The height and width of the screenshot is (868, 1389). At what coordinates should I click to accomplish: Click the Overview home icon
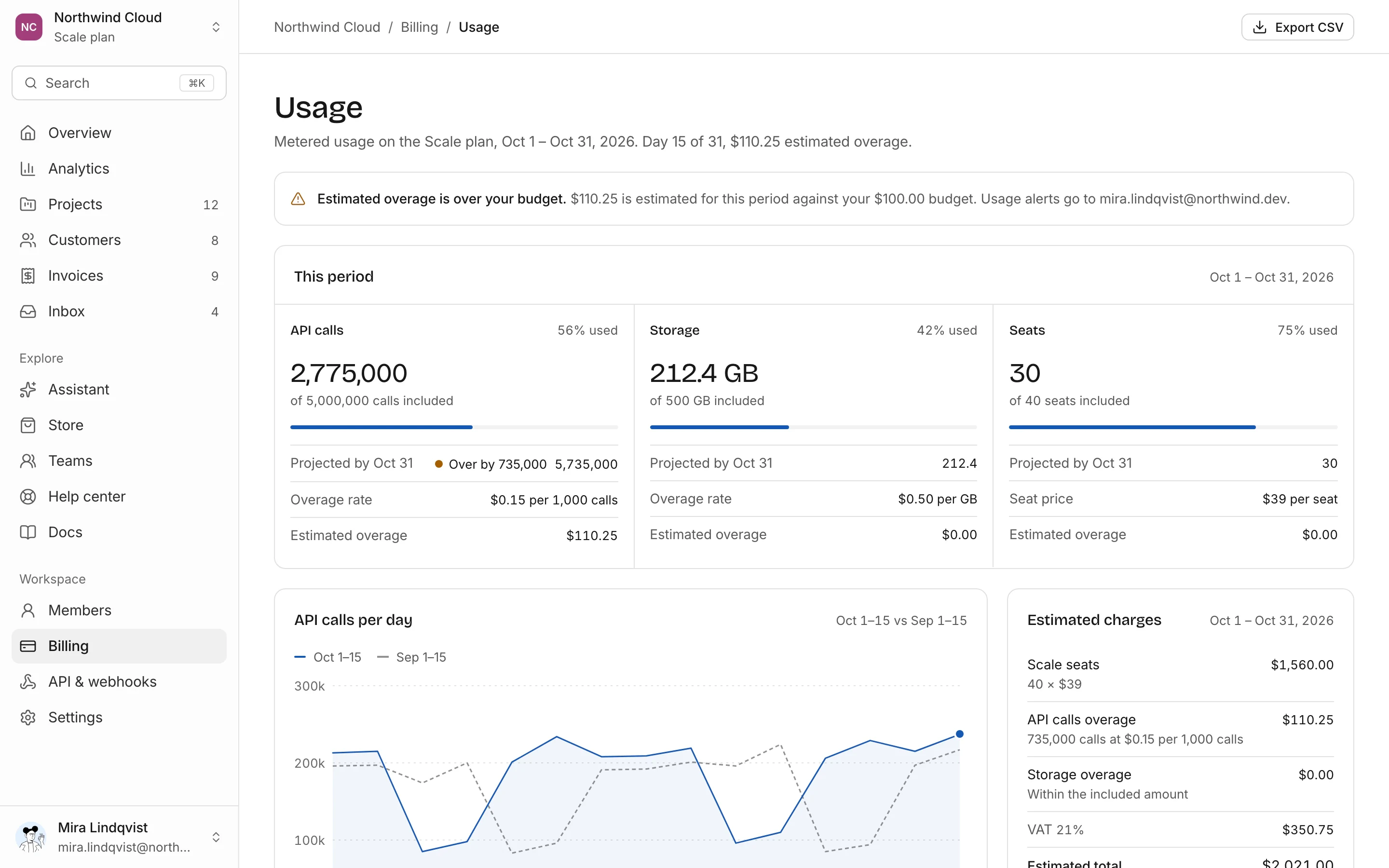[x=28, y=133]
